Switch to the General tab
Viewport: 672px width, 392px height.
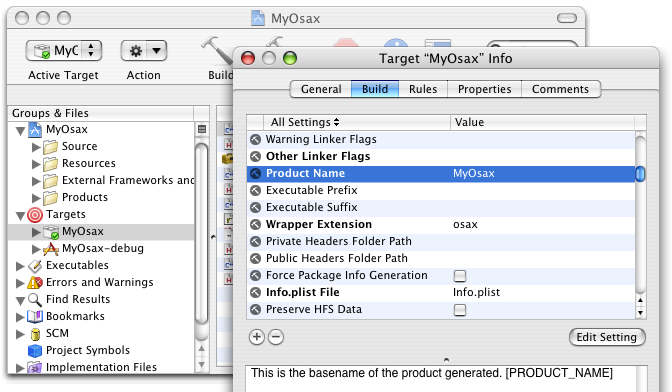[x=321, y=89]
